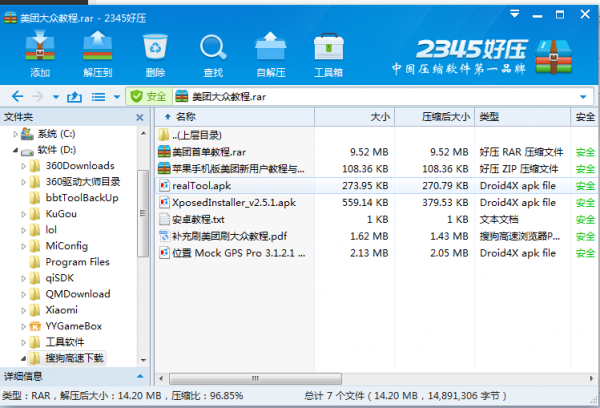Click the 安卓教程.txt document icon
Image resolution: width=600 pixels, height=408 pixels.
click(164, 219)
